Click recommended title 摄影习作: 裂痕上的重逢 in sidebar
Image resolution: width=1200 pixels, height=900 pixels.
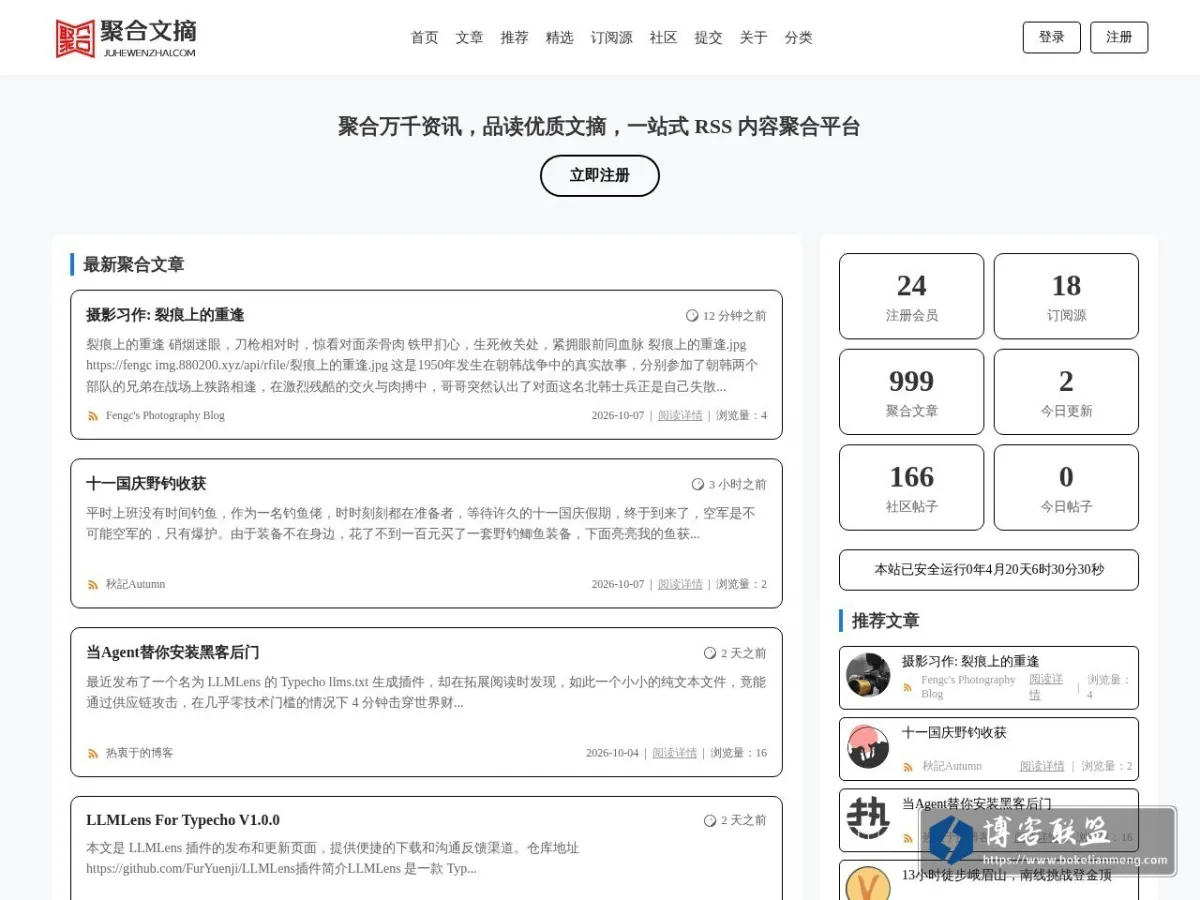click(970, 661)
